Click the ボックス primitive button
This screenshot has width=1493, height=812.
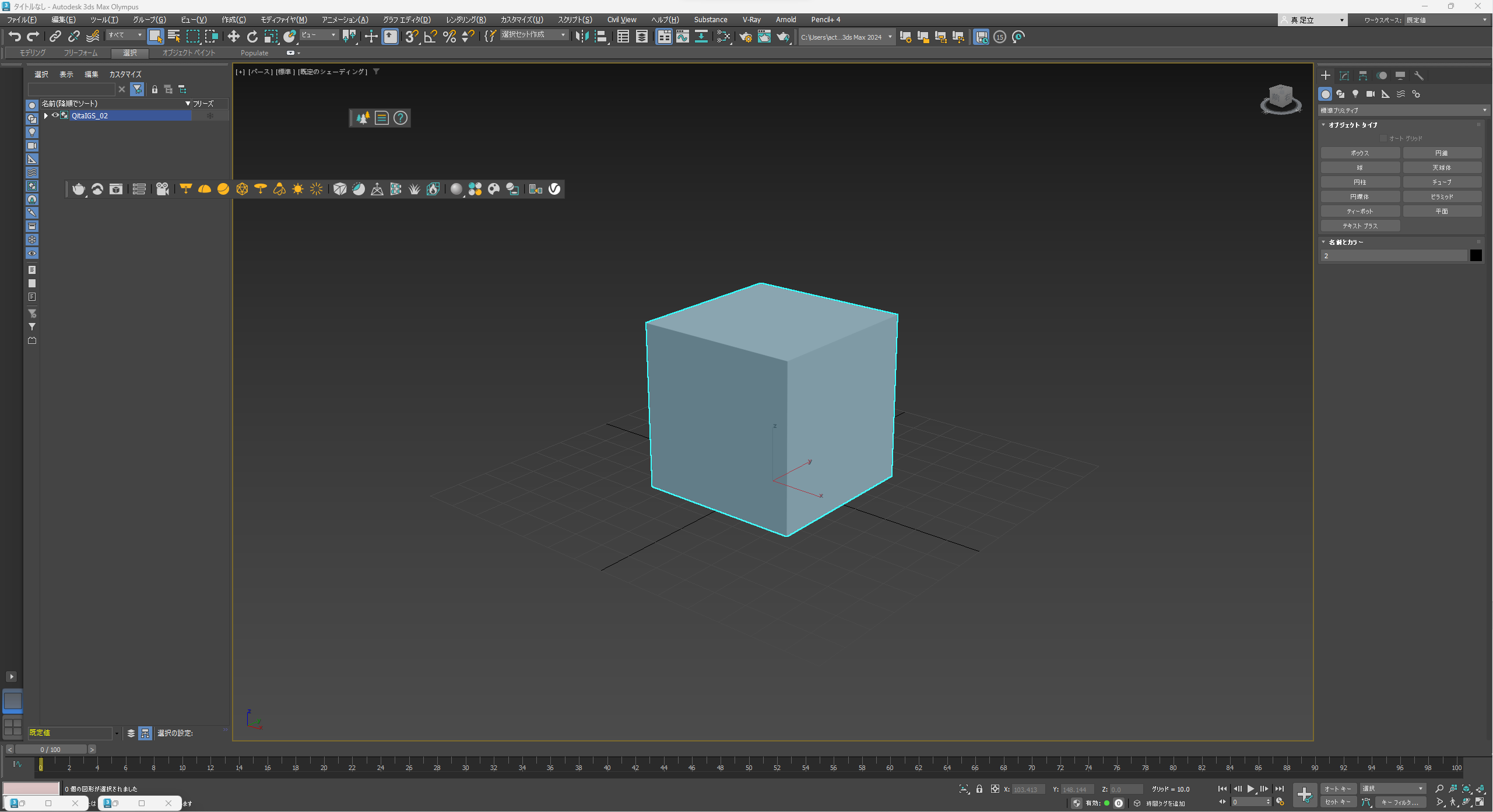pos(1359,153)
